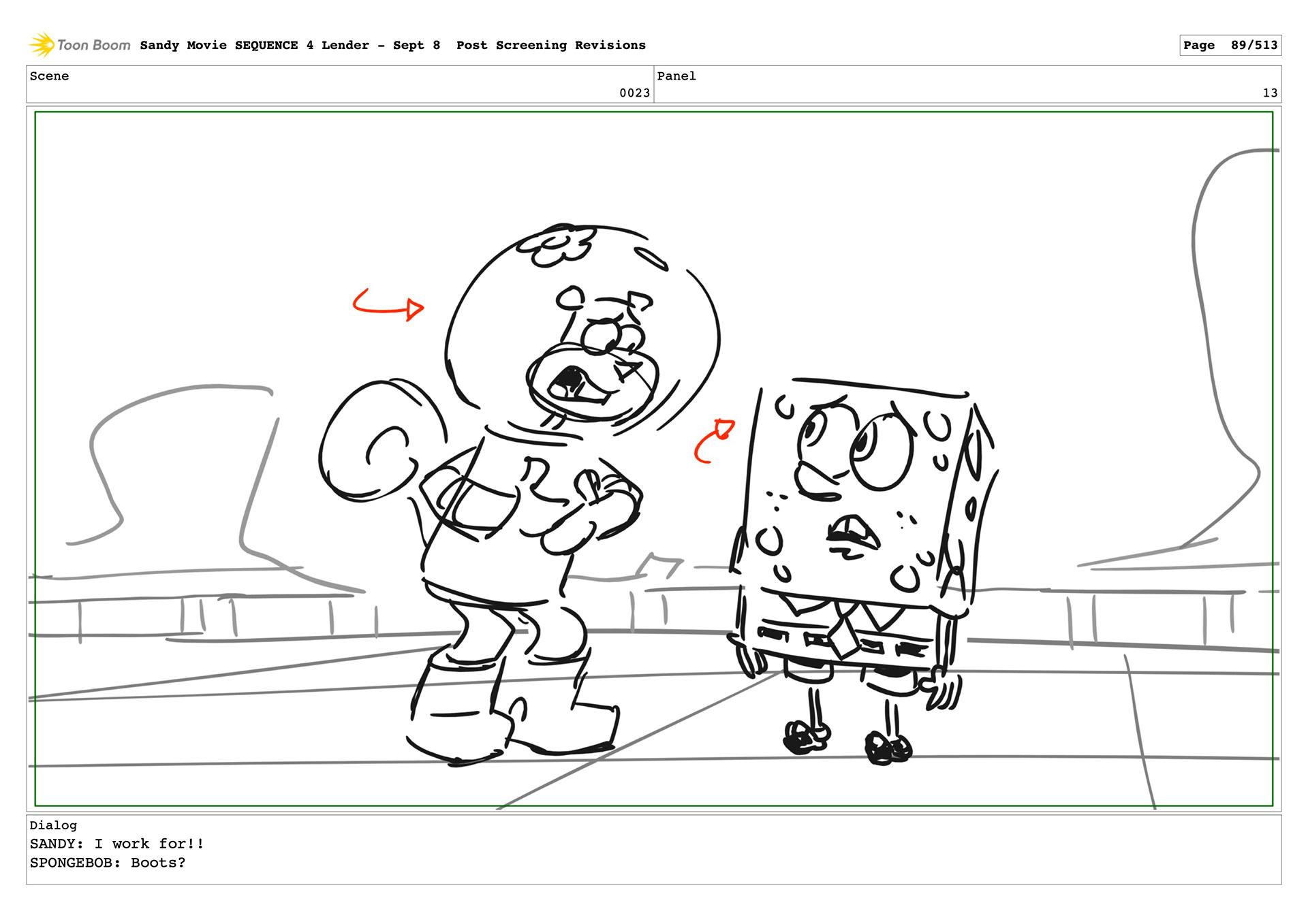
Task: Click the Toon Boom starburst logo
Action: coord(42,45)
